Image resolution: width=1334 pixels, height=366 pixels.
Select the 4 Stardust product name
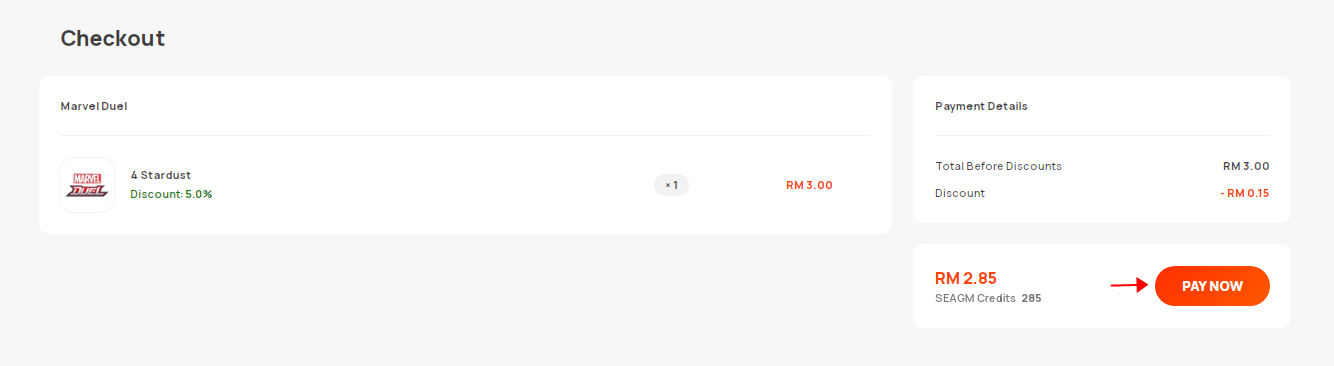coord(161,175)
